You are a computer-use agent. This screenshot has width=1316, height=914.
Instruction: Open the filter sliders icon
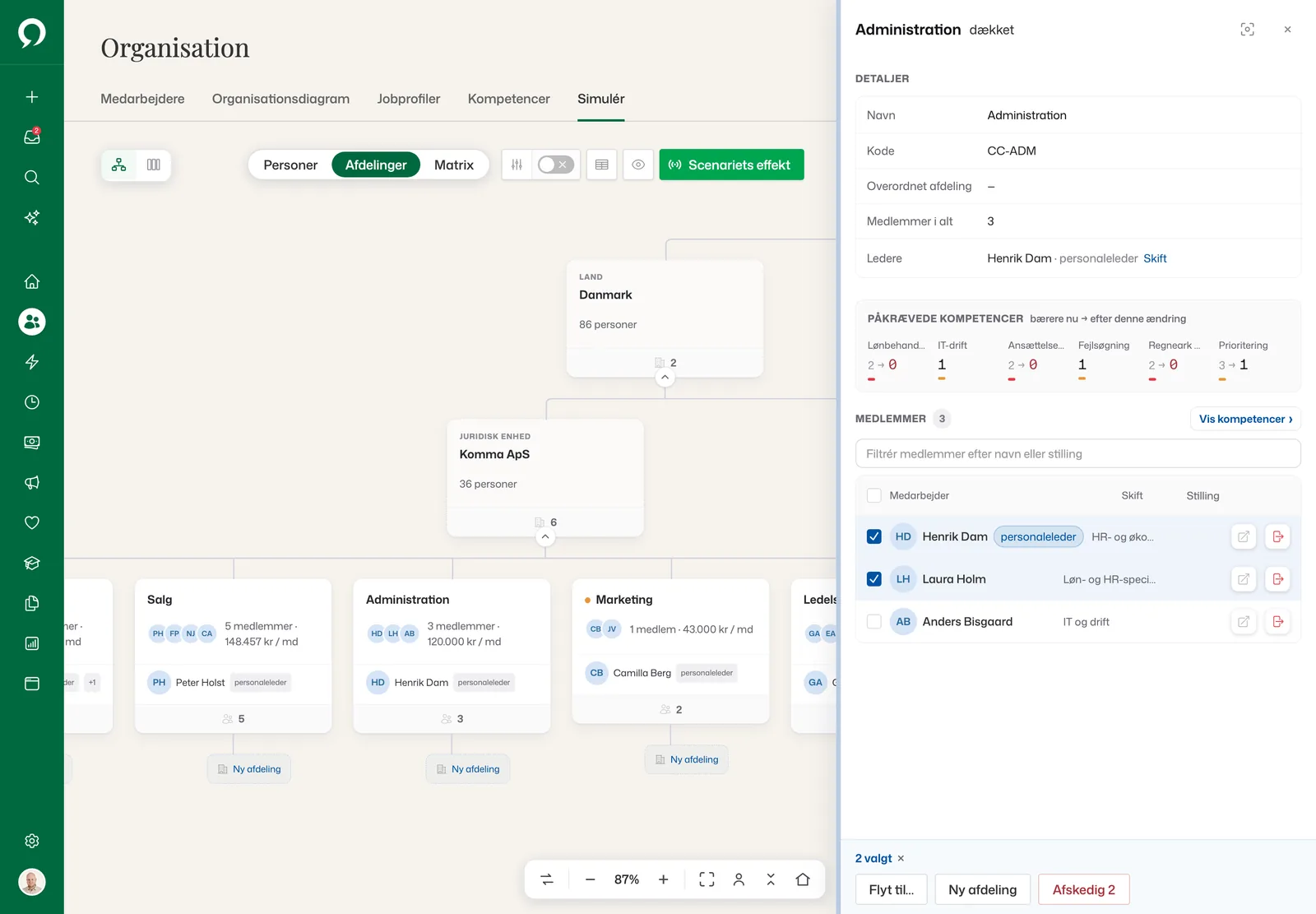pos(517,165)
